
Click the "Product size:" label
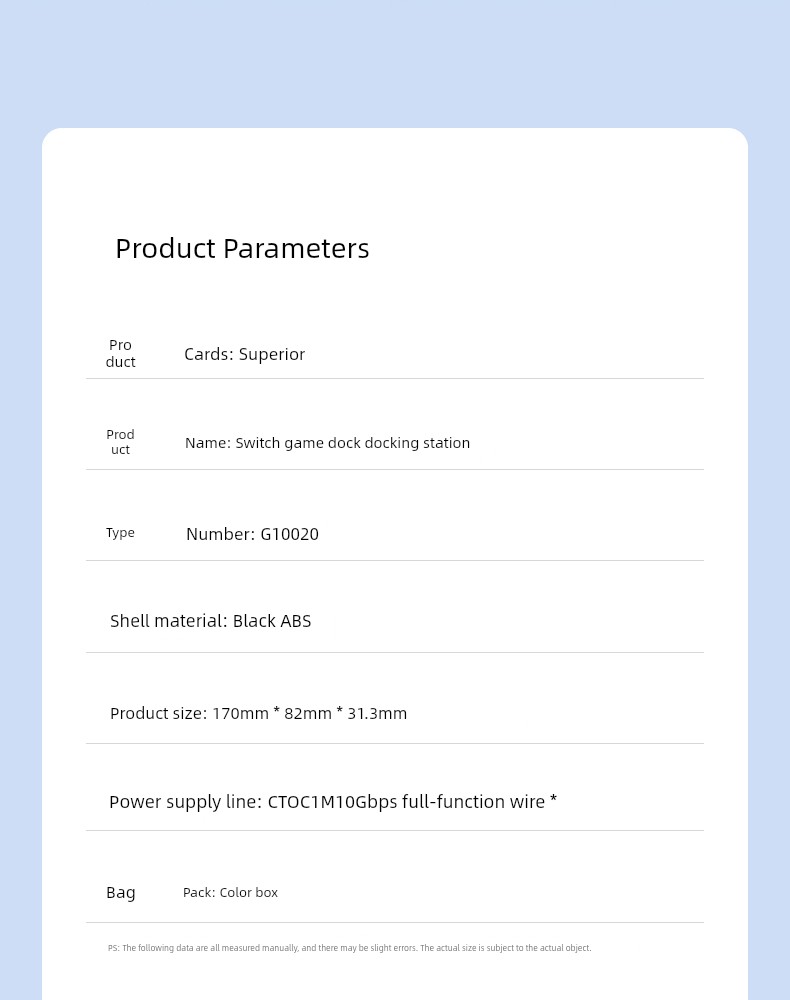(158, 714)
